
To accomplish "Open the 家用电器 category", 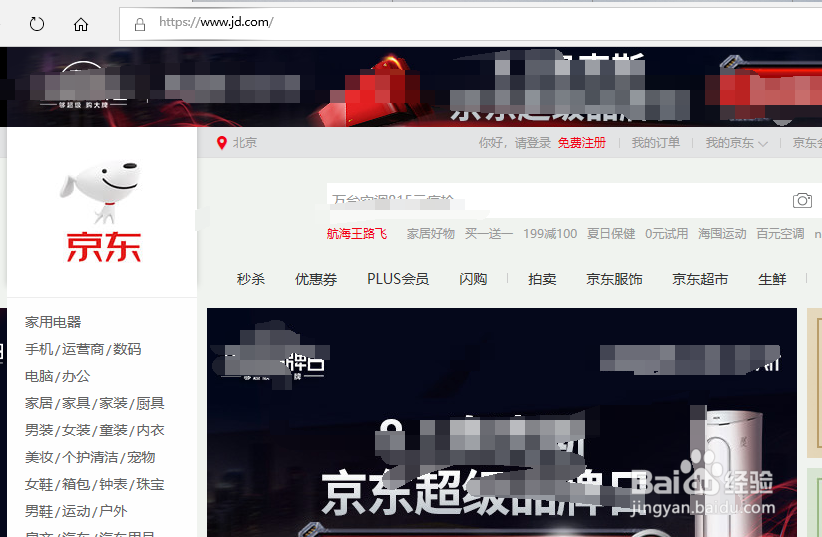I will [53, 322].
